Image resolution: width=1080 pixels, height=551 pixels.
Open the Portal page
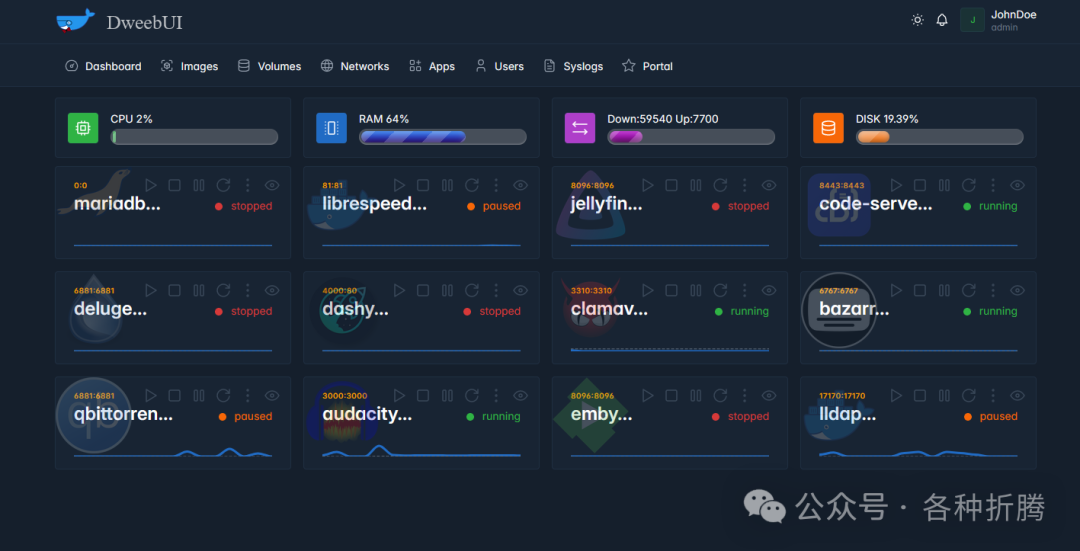(x=647, y=66)
